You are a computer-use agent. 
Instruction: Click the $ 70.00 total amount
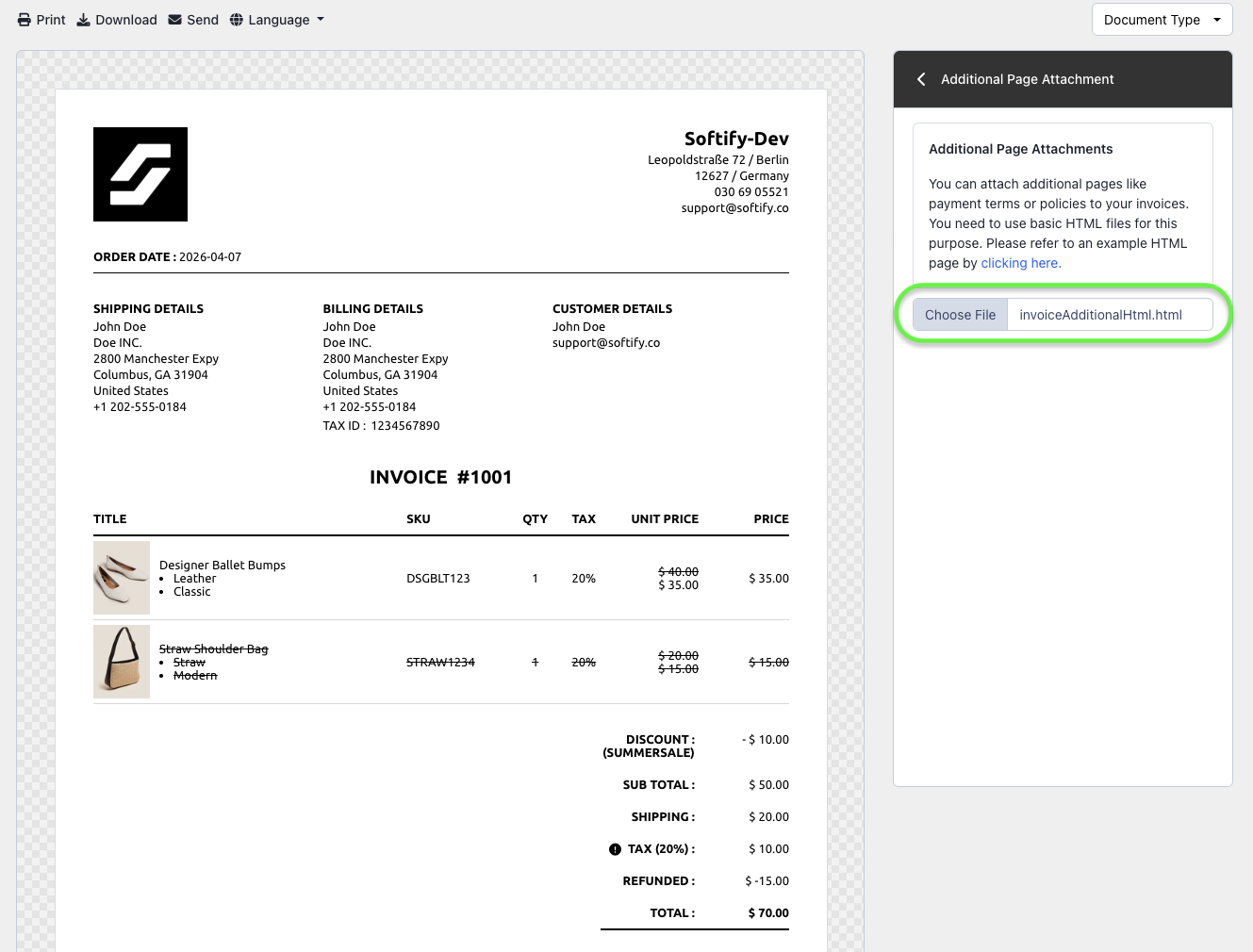[x=767, y=913]
